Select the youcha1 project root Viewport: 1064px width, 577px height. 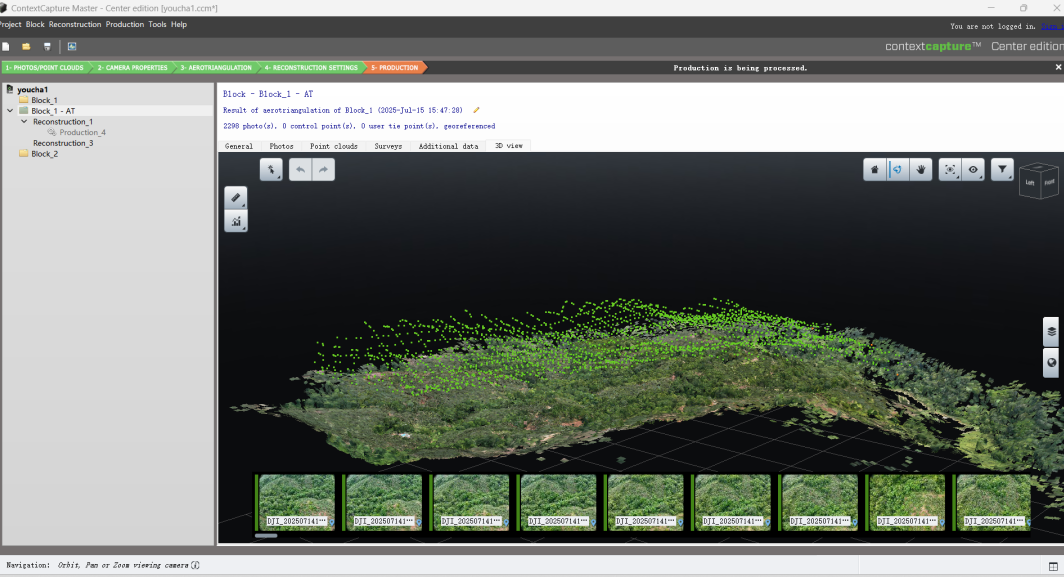pos(33,90)
